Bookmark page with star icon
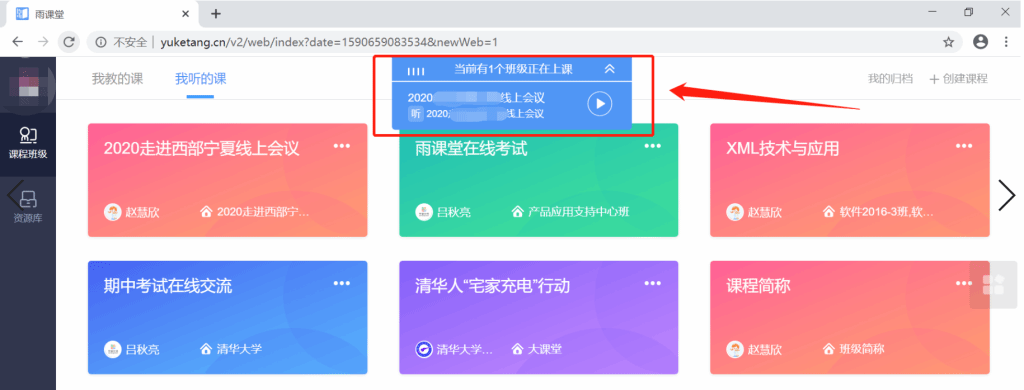 948,42
